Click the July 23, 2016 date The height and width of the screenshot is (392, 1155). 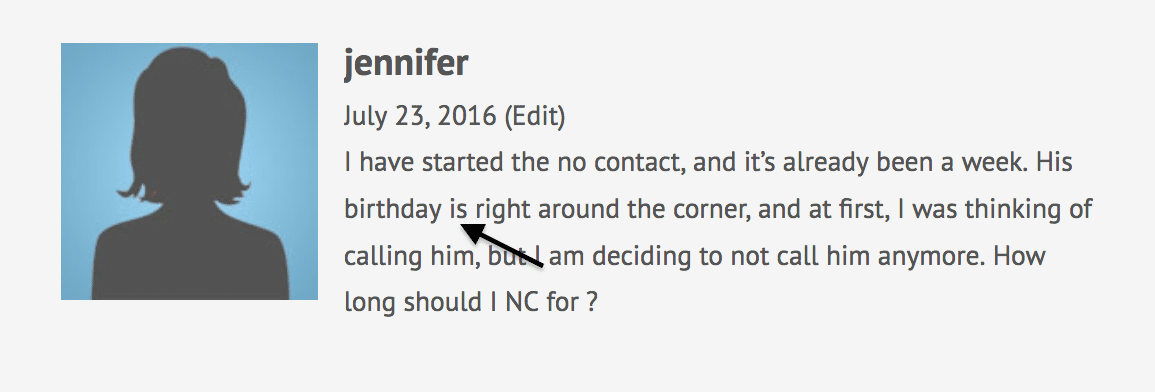click(420, 116)
